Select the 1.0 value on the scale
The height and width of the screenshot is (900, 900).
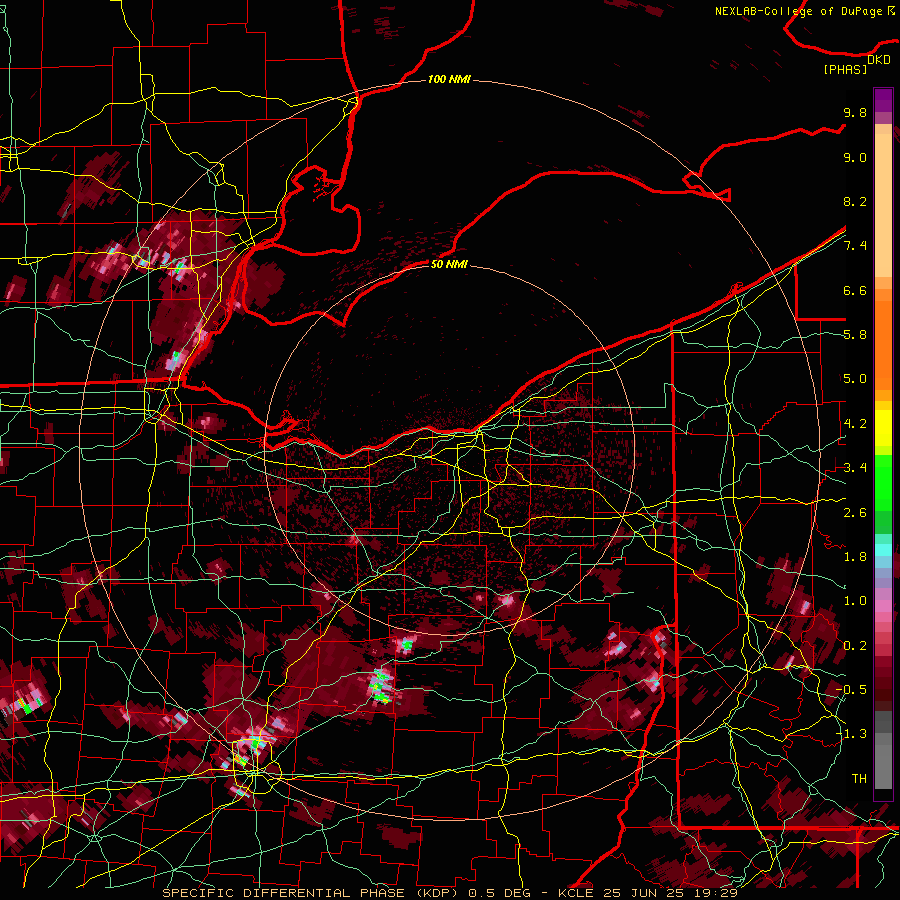(x=855, y=601)
